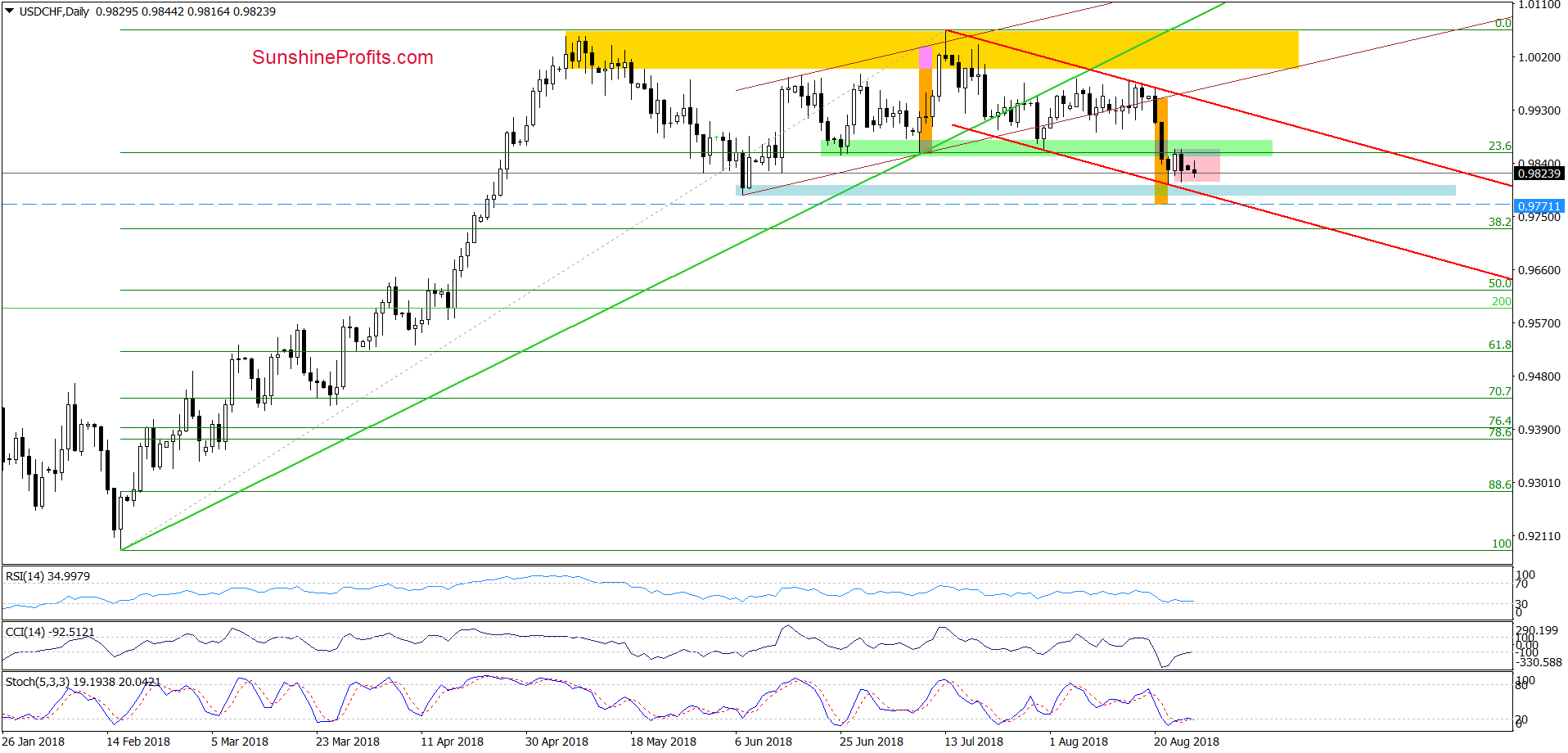
Task: Click the 1 Aug 2018 date label
Action: point(1079,742)
